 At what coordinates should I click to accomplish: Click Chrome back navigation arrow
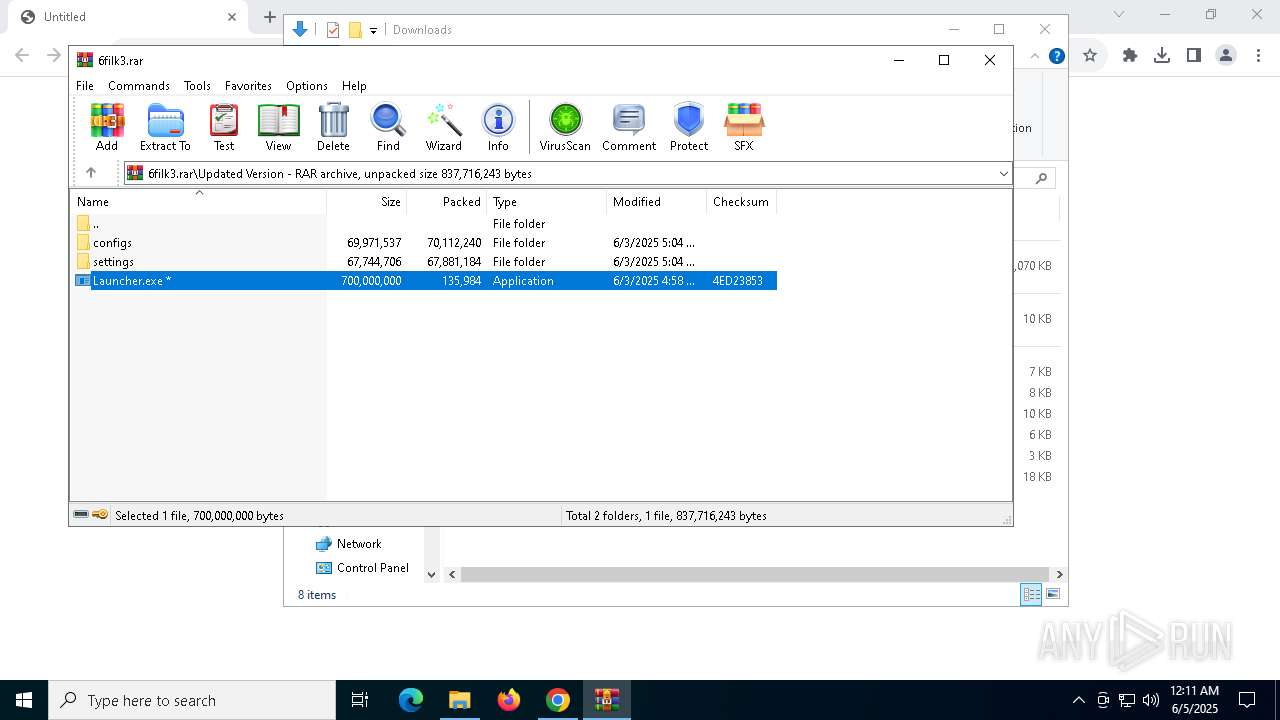pos(22,56)
